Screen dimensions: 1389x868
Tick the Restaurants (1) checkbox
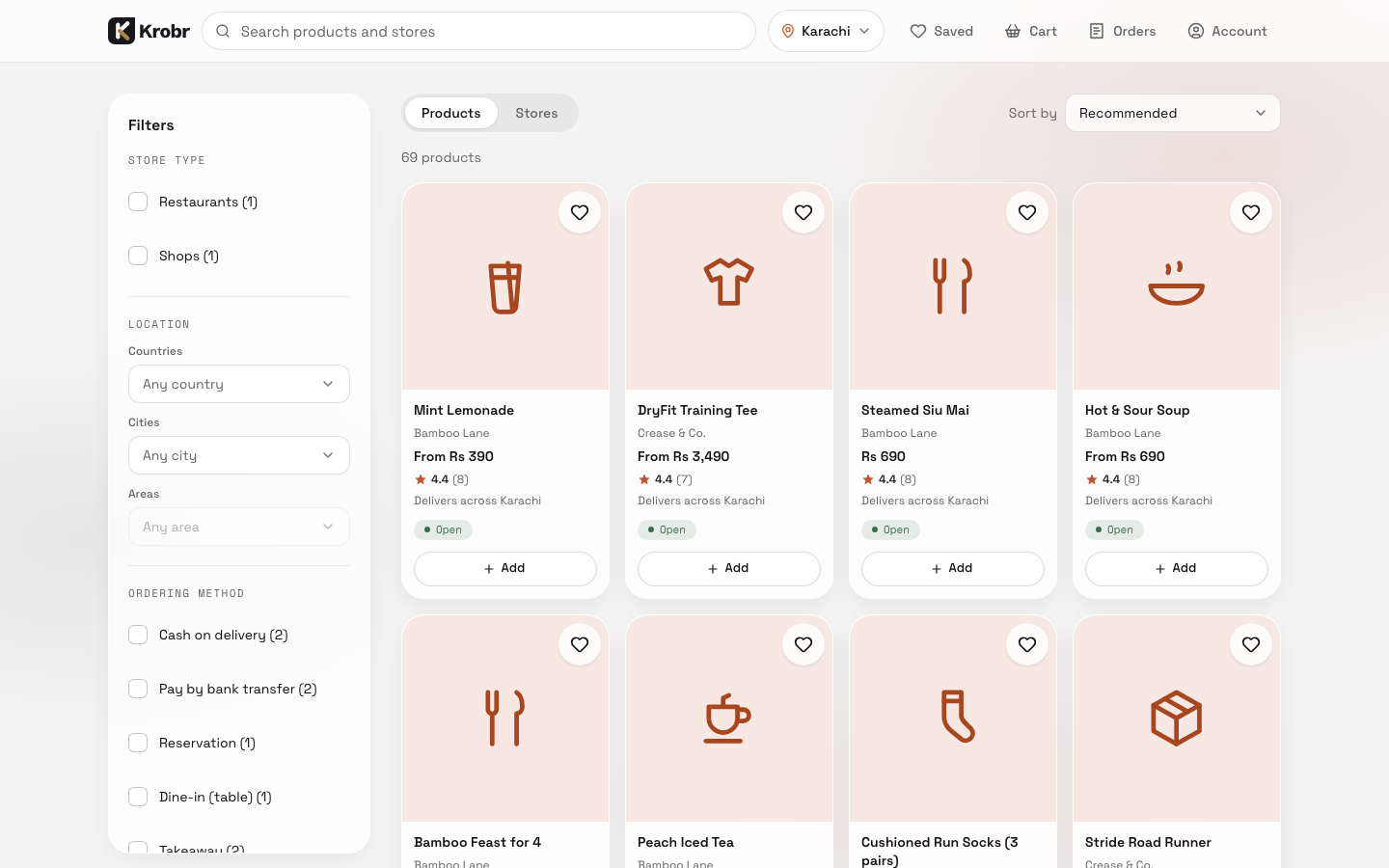tap(138, 202)
